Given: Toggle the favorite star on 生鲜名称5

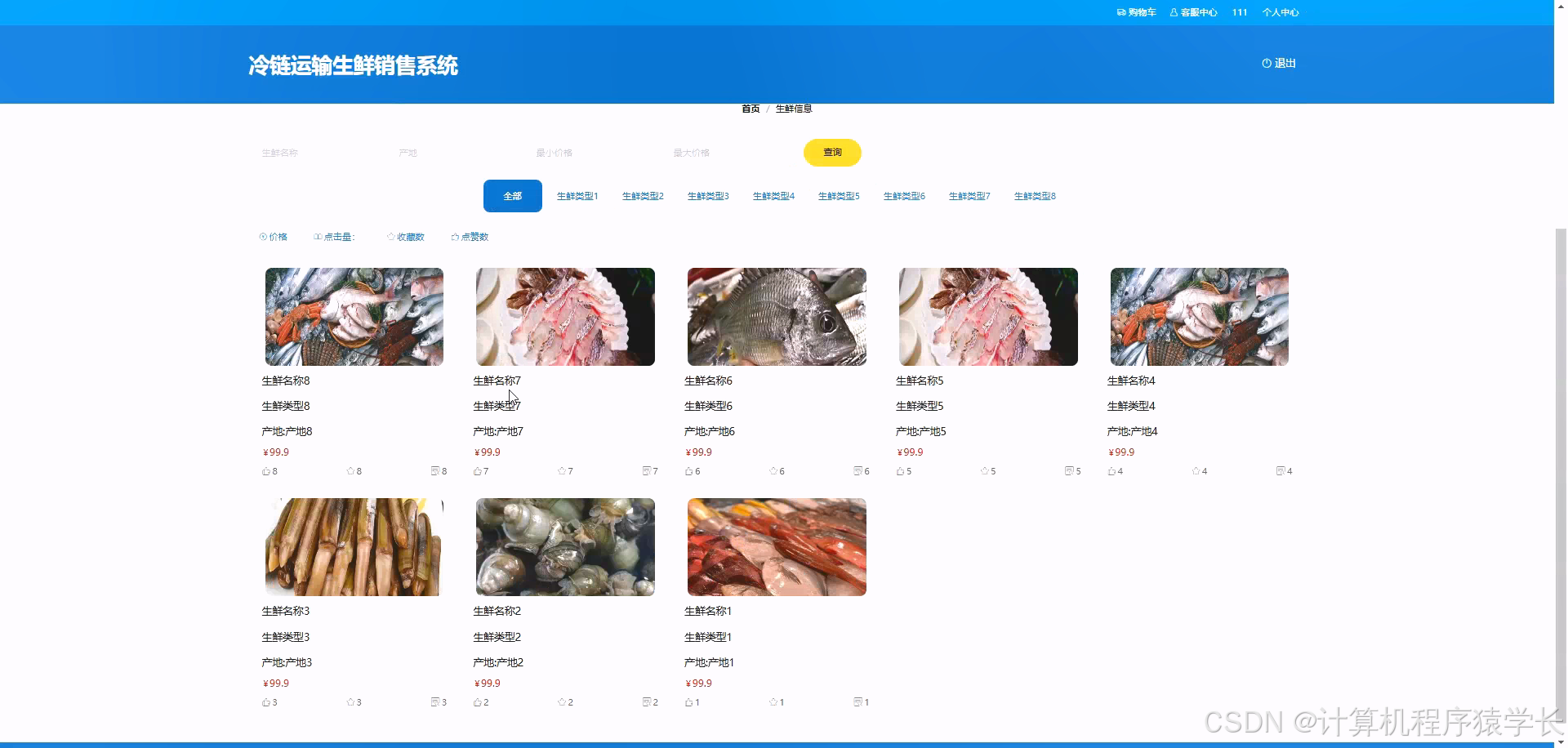Looking at the screenshot, I should point(984,471).
